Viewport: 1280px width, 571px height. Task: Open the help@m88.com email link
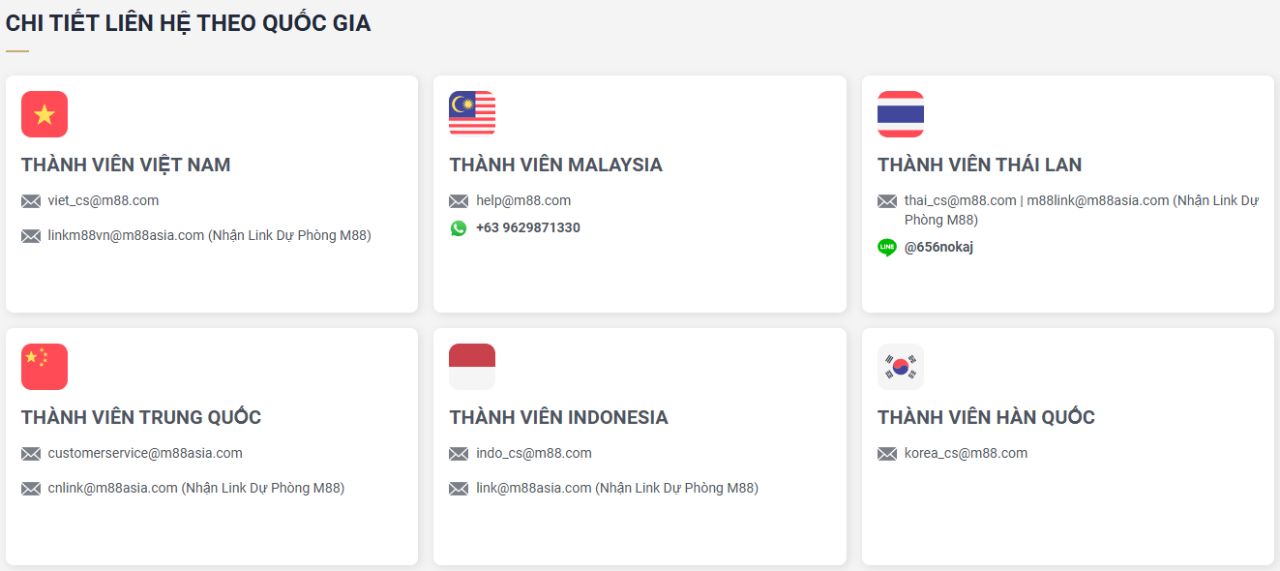click(x=523, y=200)
